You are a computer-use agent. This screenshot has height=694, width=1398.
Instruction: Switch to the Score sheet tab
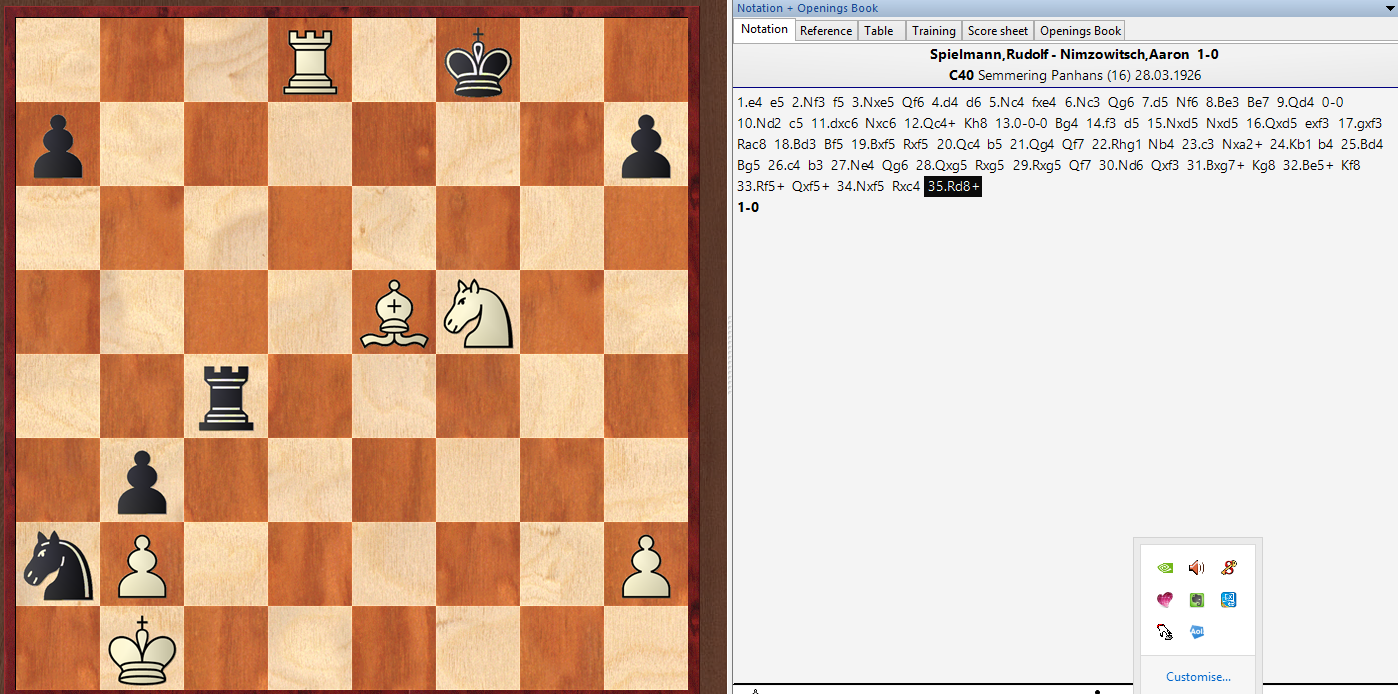point(997,30)
